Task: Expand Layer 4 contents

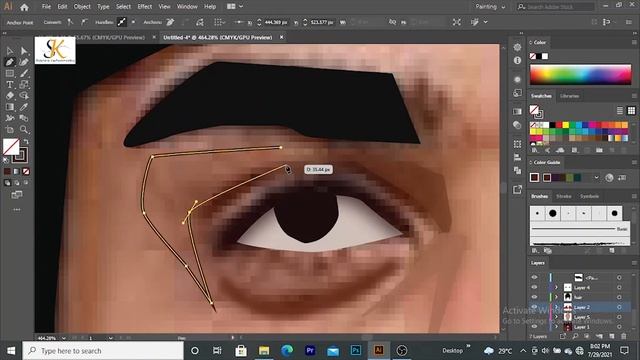Action: (556, 287)
